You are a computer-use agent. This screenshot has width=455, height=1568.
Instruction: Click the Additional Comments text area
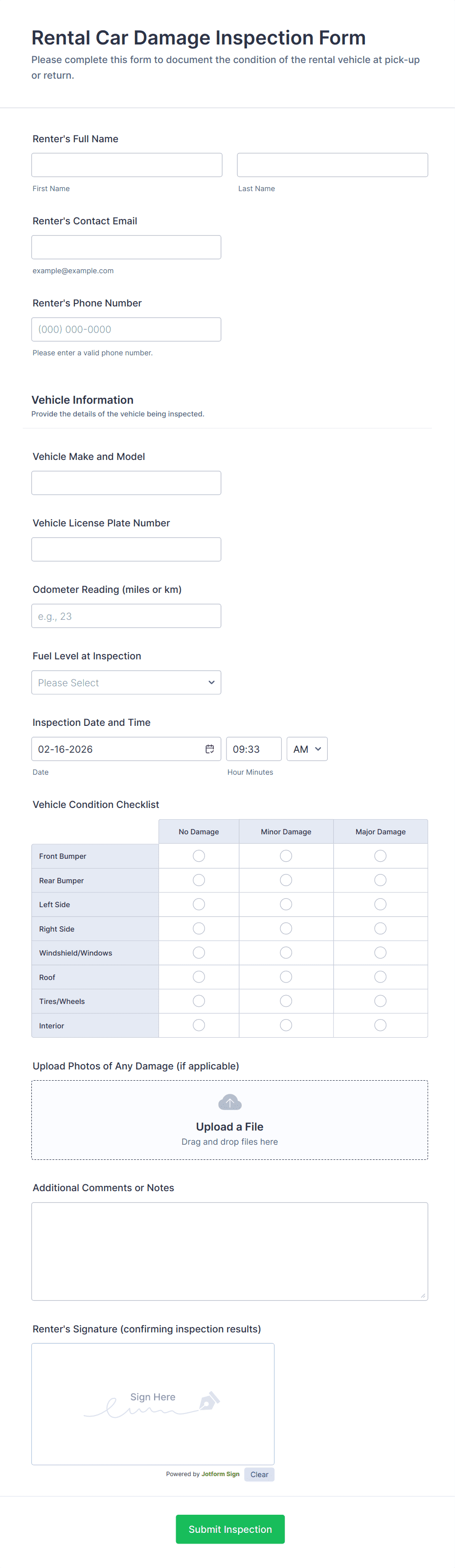click(x=229, y=1251)
